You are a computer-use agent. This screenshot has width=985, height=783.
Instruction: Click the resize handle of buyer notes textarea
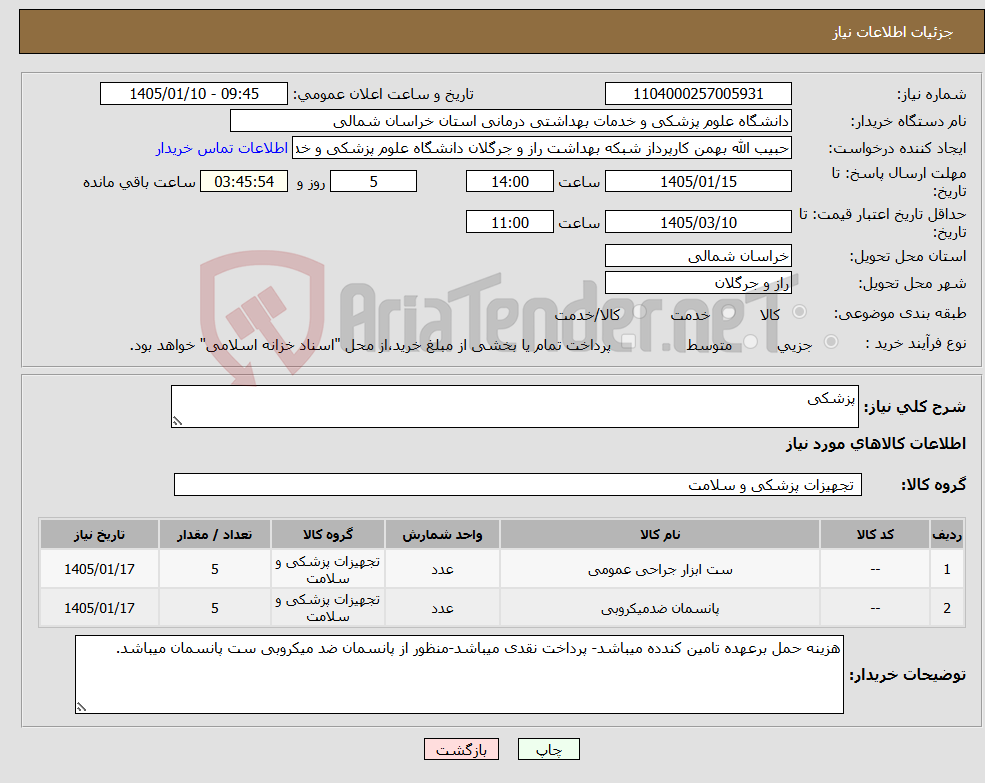(81, 707)
